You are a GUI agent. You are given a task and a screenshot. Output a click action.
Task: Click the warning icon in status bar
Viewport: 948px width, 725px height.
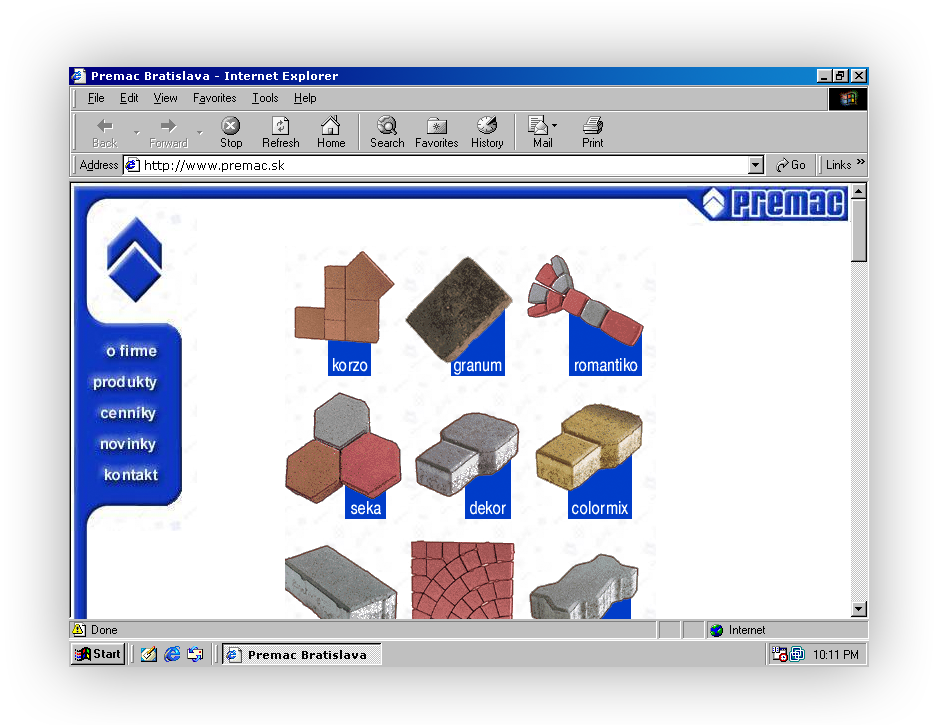(79, 629)
